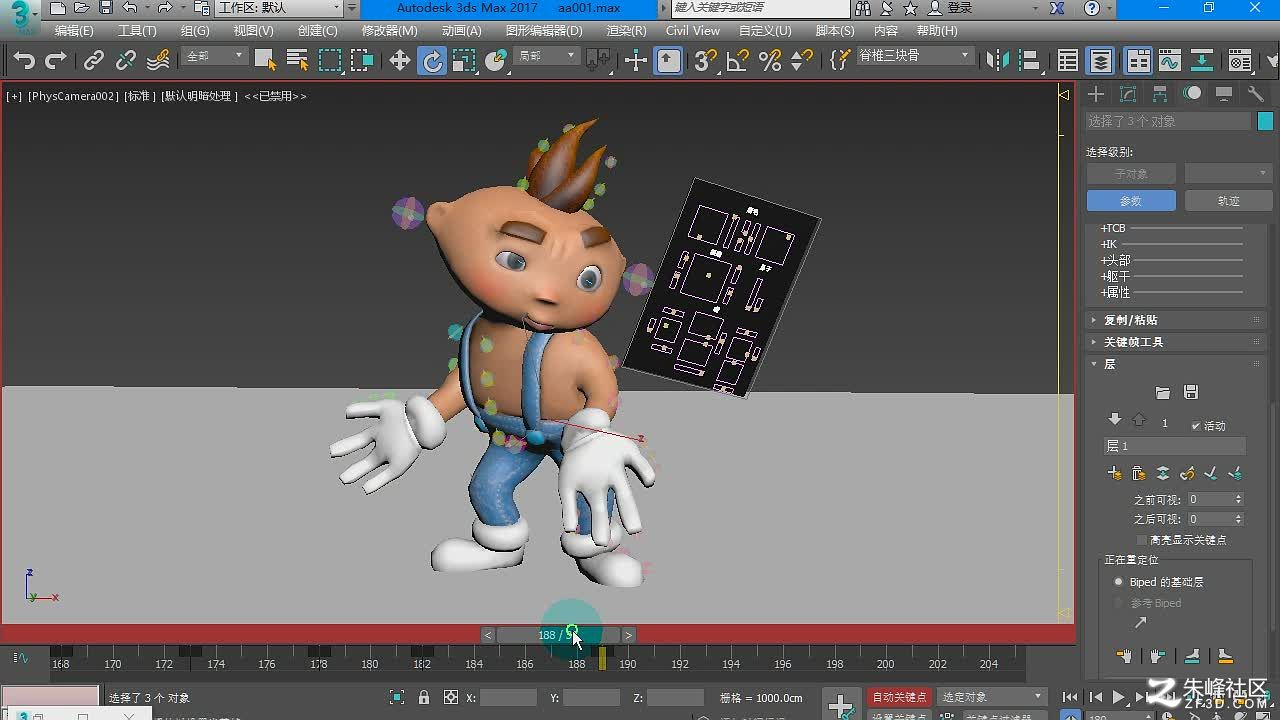Toggle Layer Explorer icon
The width and height of the screenshot is (1280, 720).
[1101, 61]
